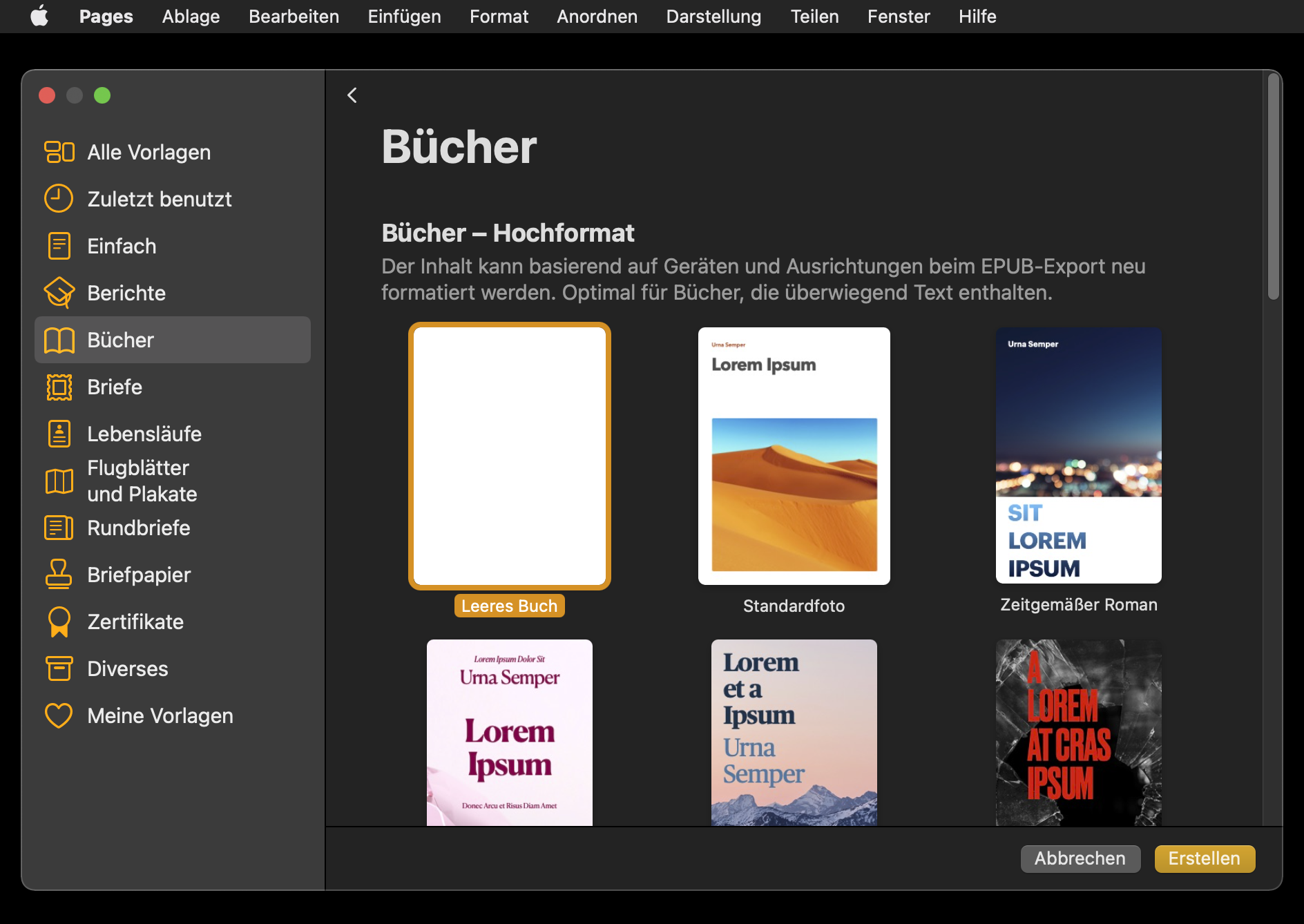Image resolution: width=1304 pixels, height=924 pixels.
Task: Open the Fenster menu
Action: pyautogui.click(x=899, y=16)
